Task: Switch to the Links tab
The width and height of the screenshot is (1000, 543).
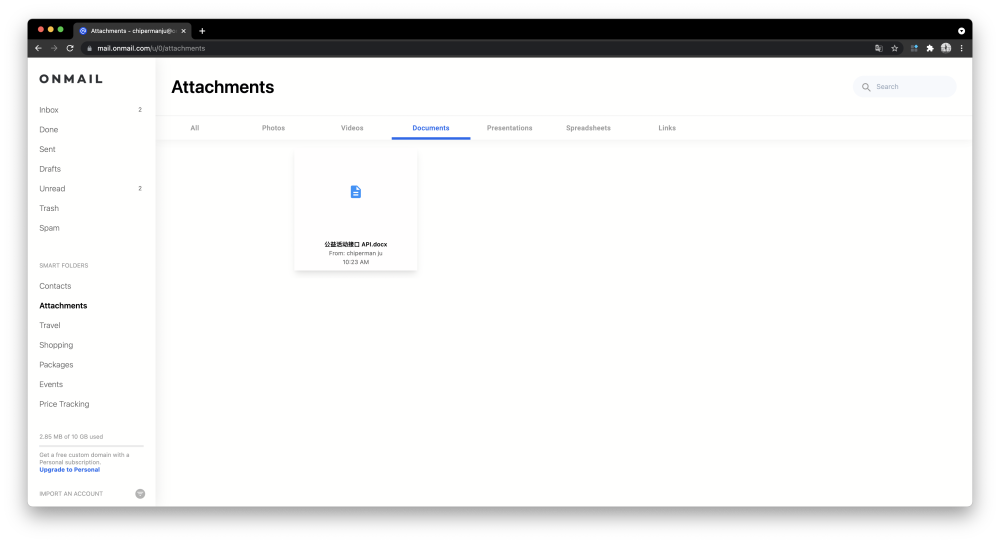Action: tap(667, 128)
